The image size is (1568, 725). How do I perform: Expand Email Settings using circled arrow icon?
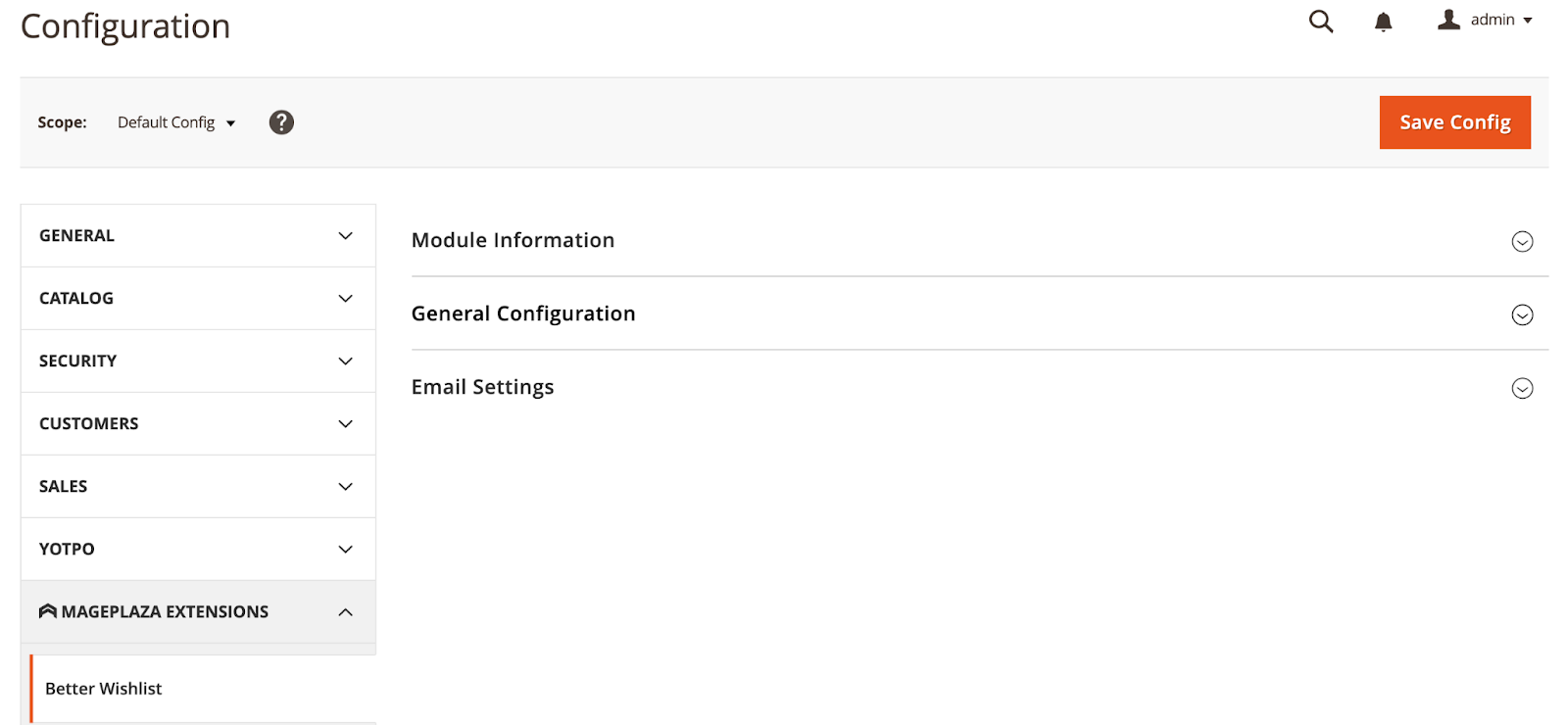pos(1522,389)
